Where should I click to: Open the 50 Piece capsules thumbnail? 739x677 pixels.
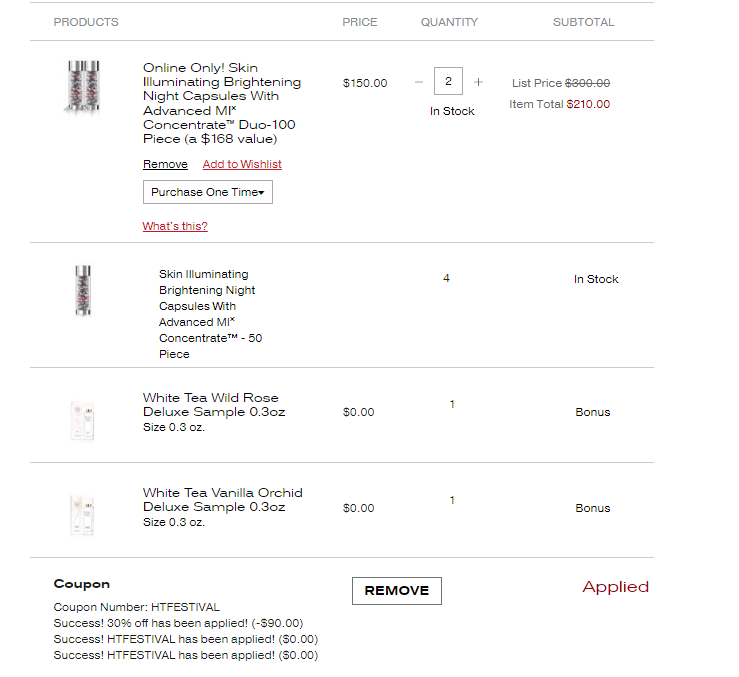tap(83, 290)
